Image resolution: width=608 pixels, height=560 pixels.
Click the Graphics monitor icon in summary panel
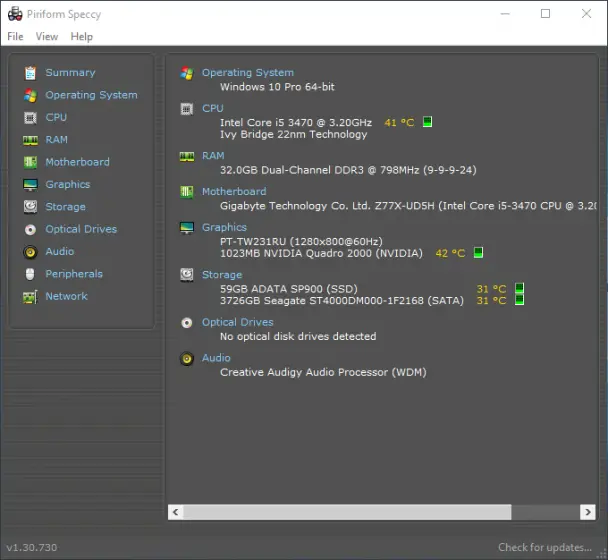click(x=187, y=228)
